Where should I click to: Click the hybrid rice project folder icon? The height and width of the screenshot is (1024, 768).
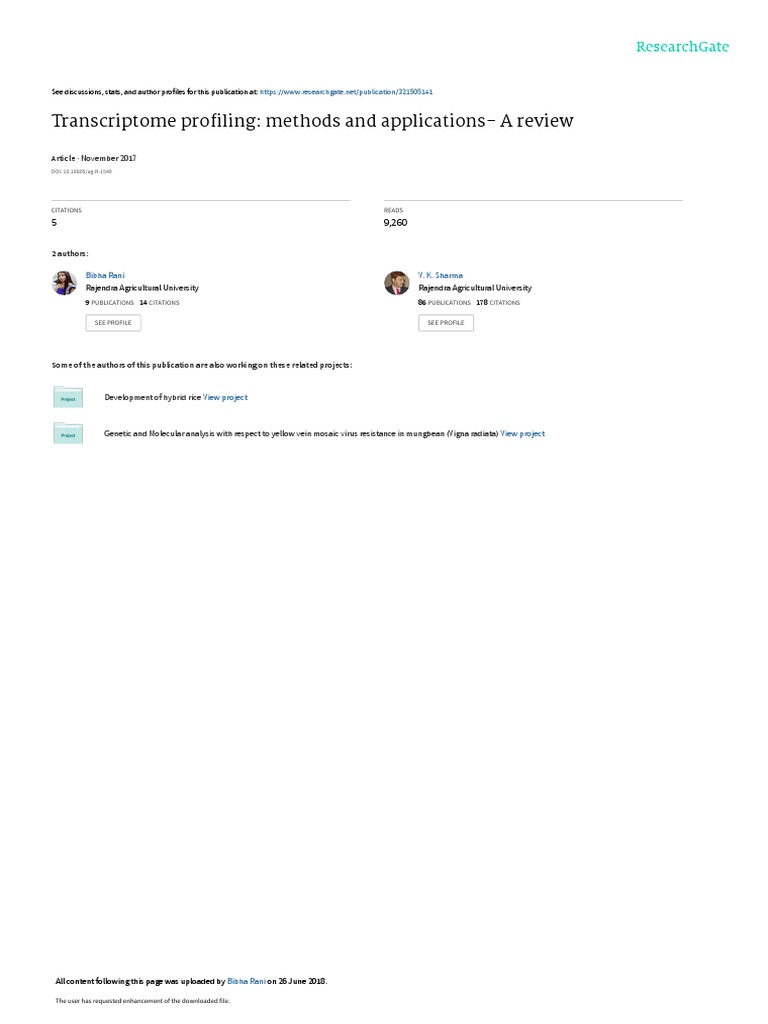click(x=68, y=397)
